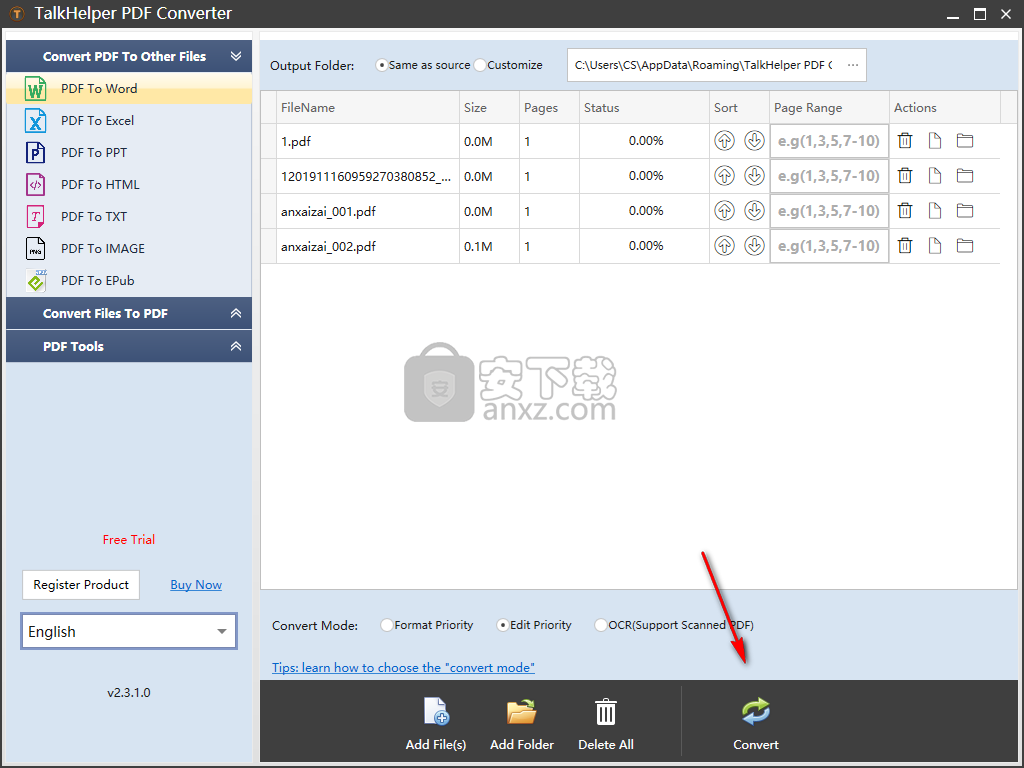
Task: Delete 1201911160959270380852 file row
Action: pos(904,176)
